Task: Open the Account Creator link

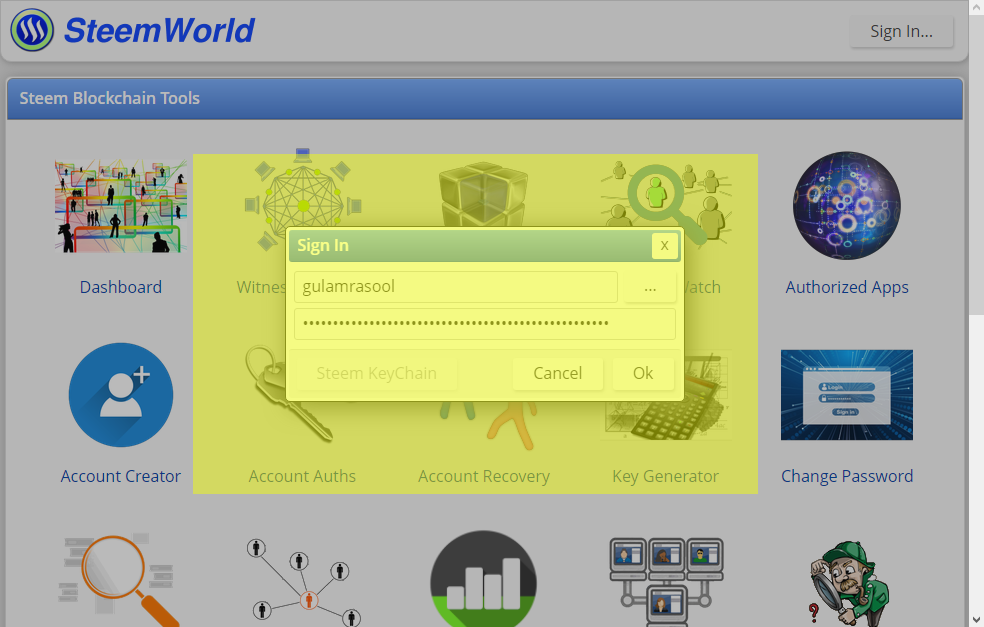Action: (120, 476)
